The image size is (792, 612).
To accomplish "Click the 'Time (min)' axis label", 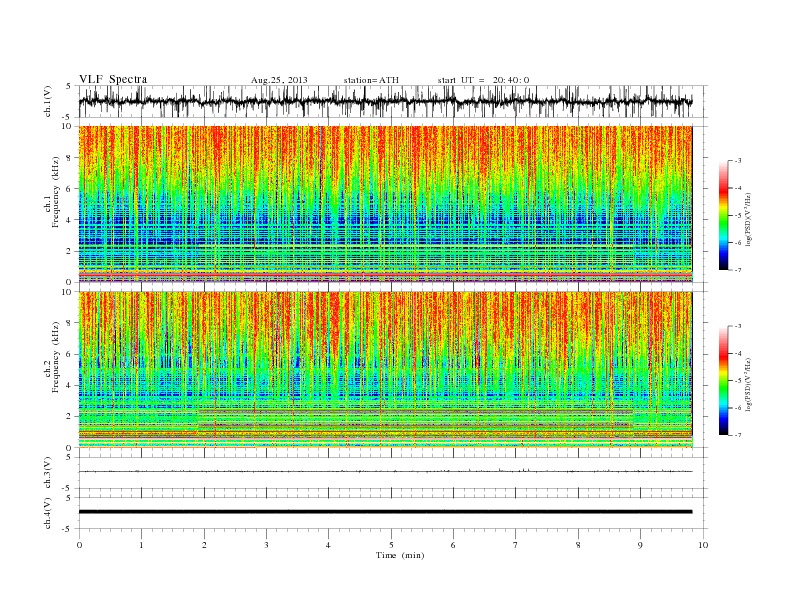I will point(400,555).
